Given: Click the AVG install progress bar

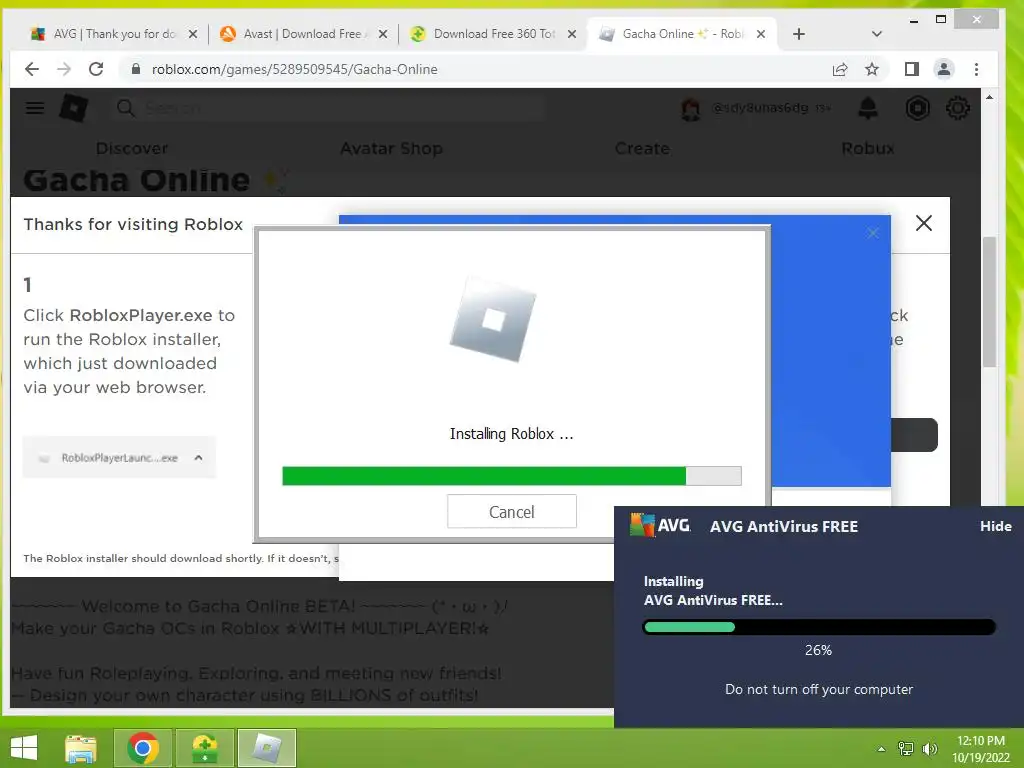Looking at the screenshot, I should (819, 628).
